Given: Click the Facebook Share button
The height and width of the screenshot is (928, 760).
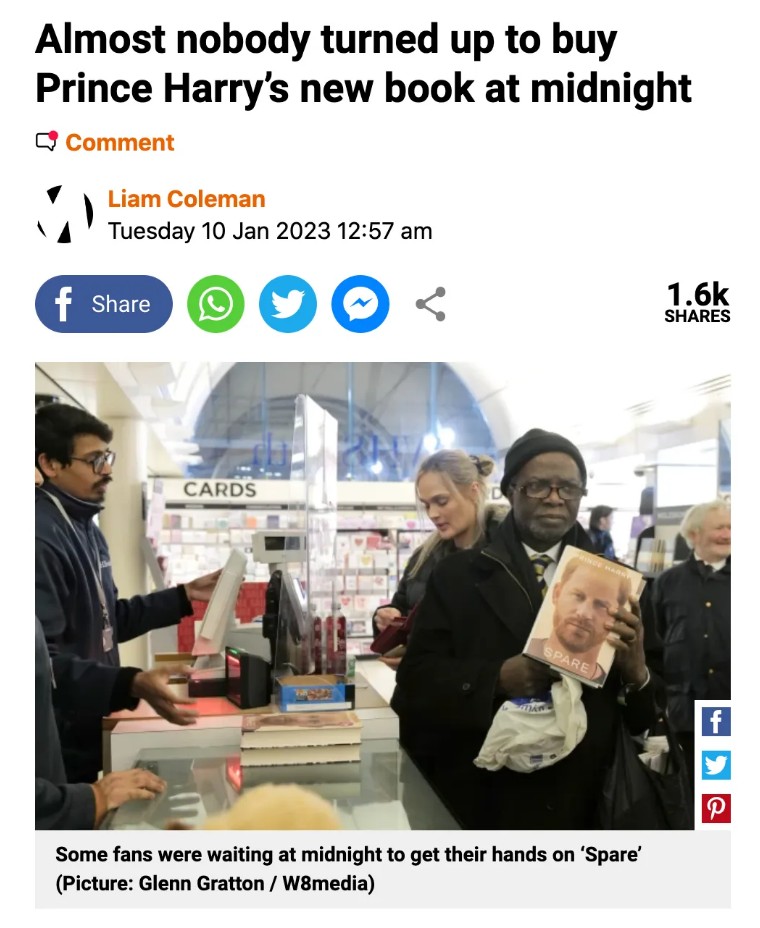Looking at the screenshot, I should (104, 304).
